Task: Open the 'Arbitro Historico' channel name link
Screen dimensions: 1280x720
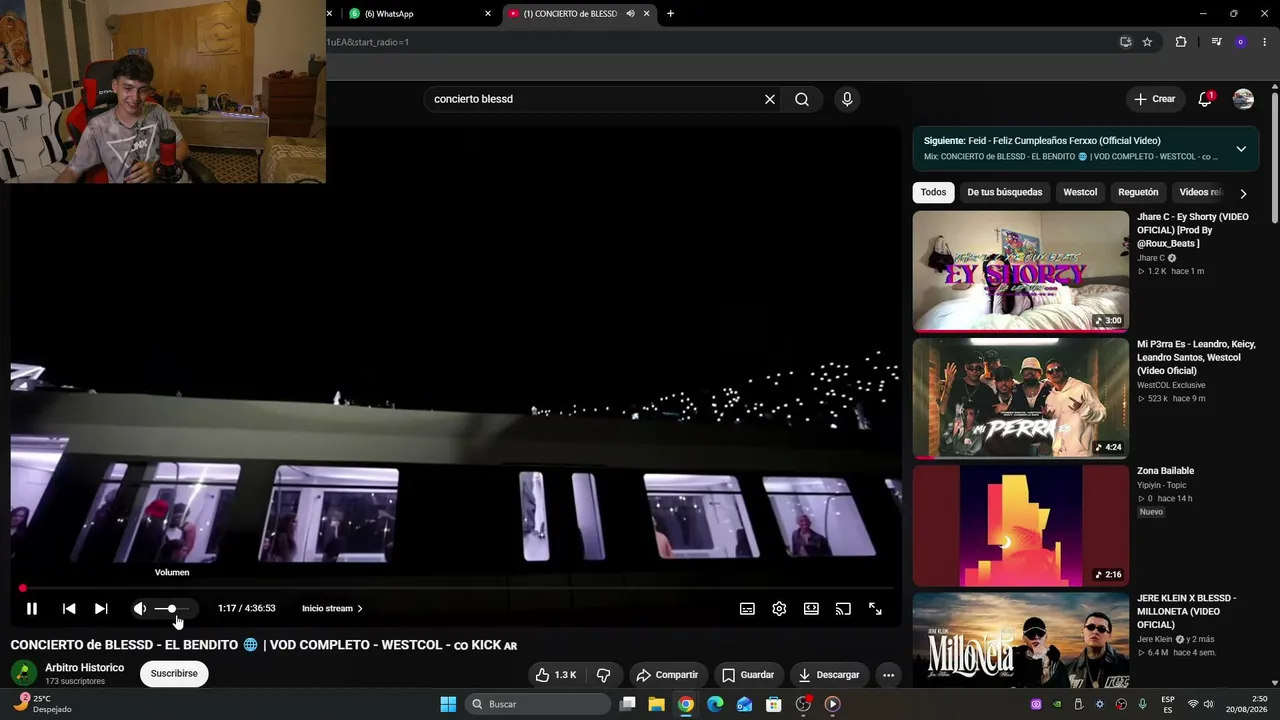Action: [x=85, y=668]
